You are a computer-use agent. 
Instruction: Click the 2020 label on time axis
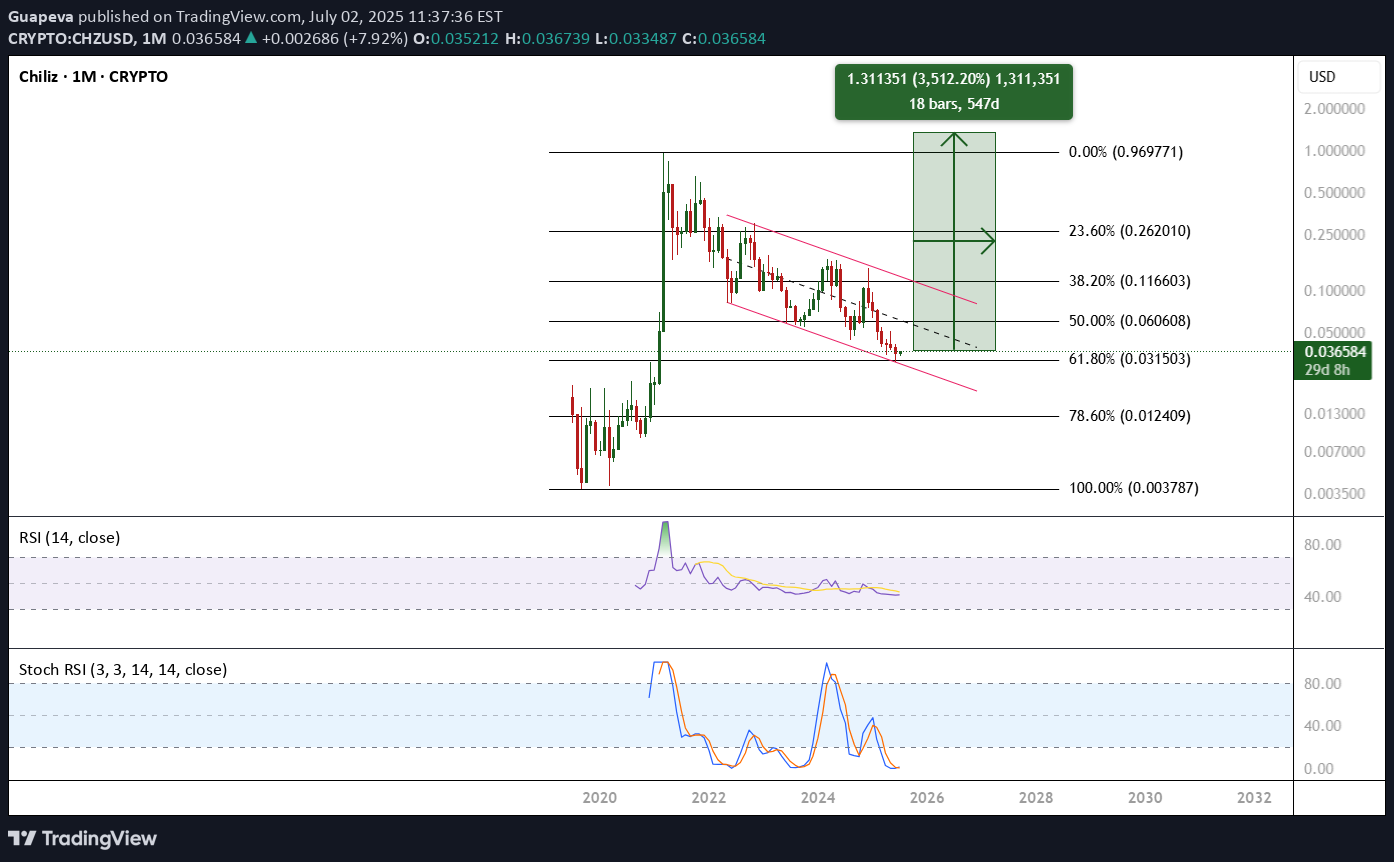click(599, 798)
